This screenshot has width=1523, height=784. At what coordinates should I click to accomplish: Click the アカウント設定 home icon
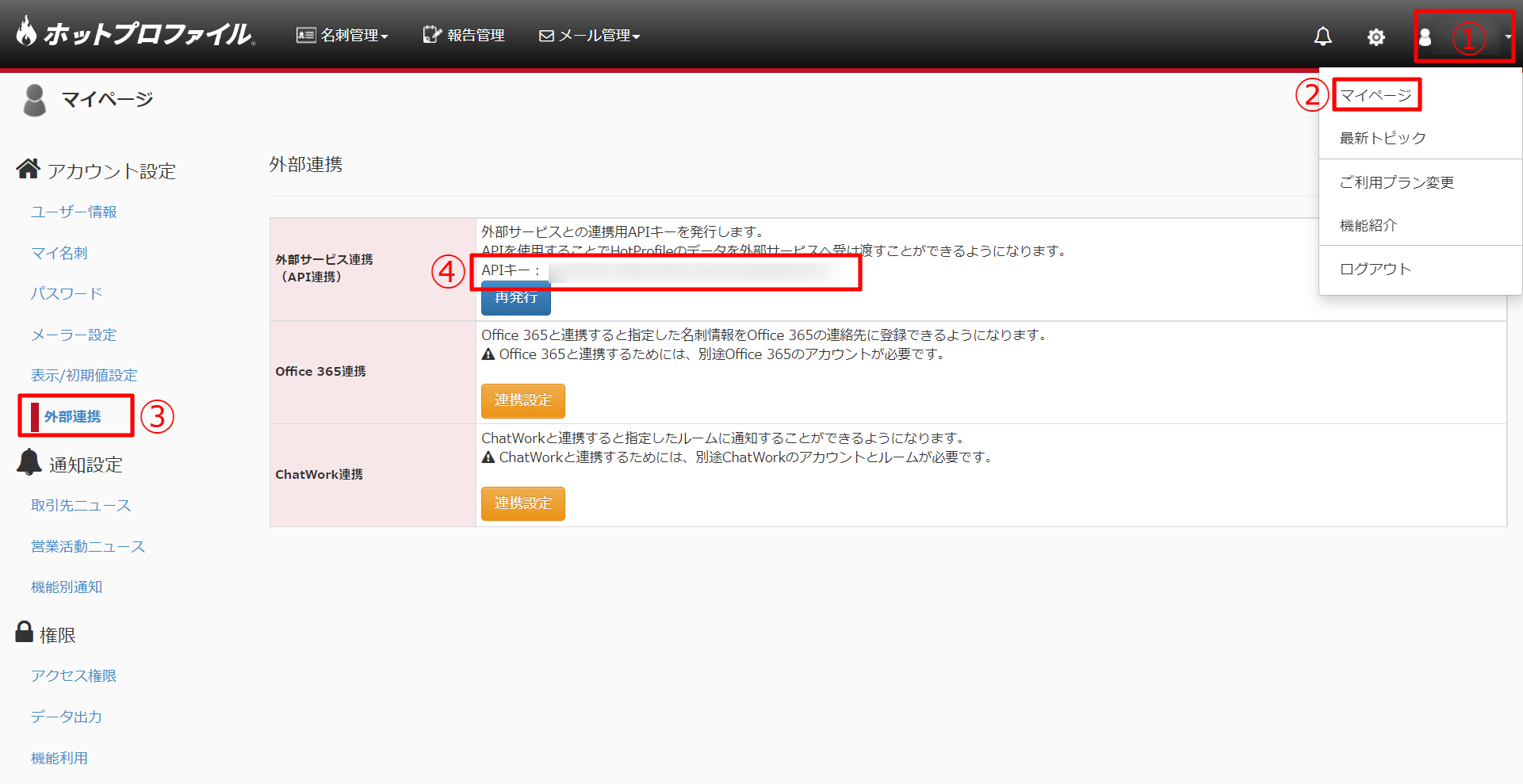point(29,168)
